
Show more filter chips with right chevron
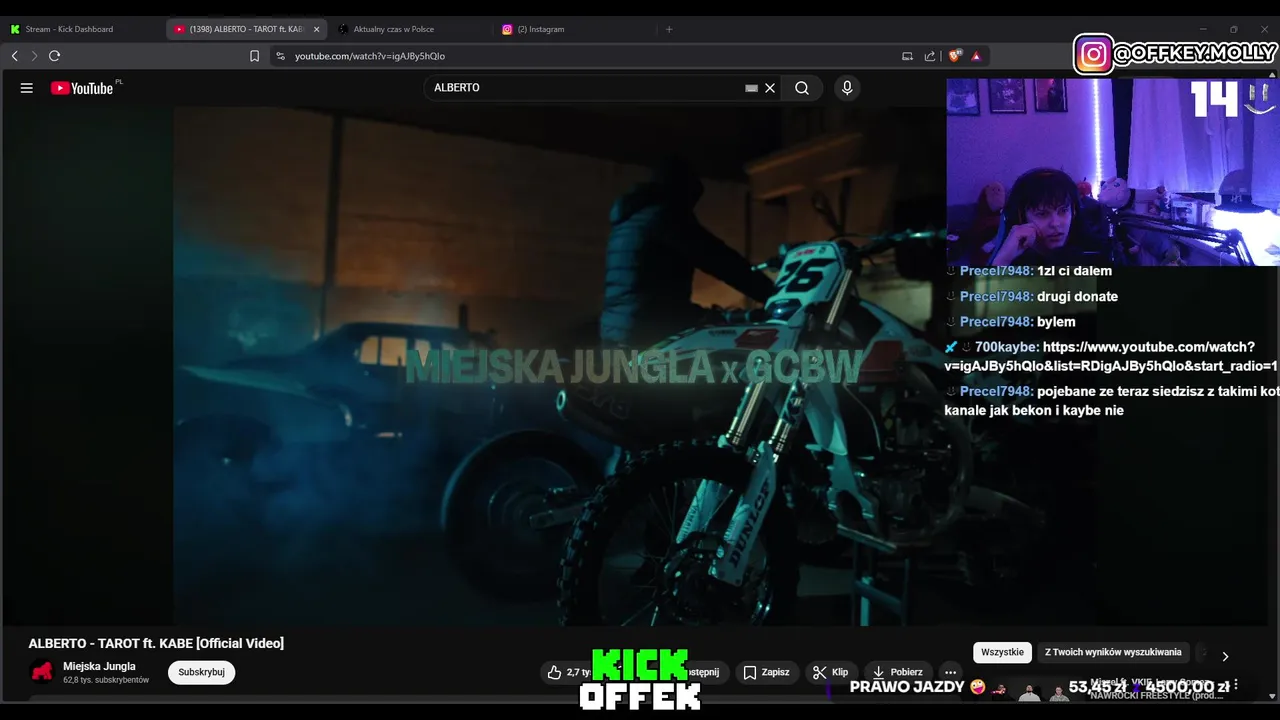point(1225,656)
